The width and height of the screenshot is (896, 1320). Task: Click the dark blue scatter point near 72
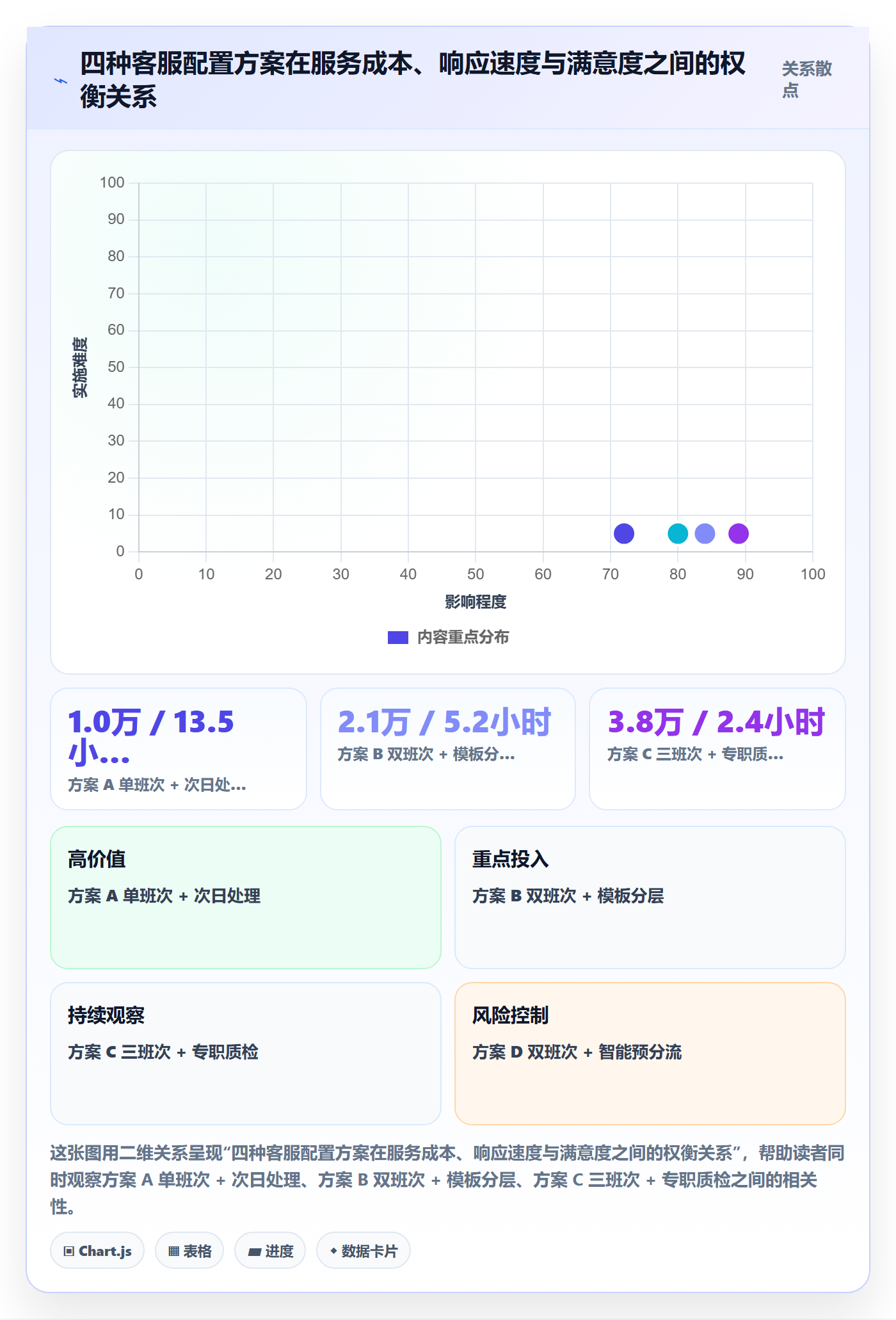pyautogui.click(x=624, y=533)
